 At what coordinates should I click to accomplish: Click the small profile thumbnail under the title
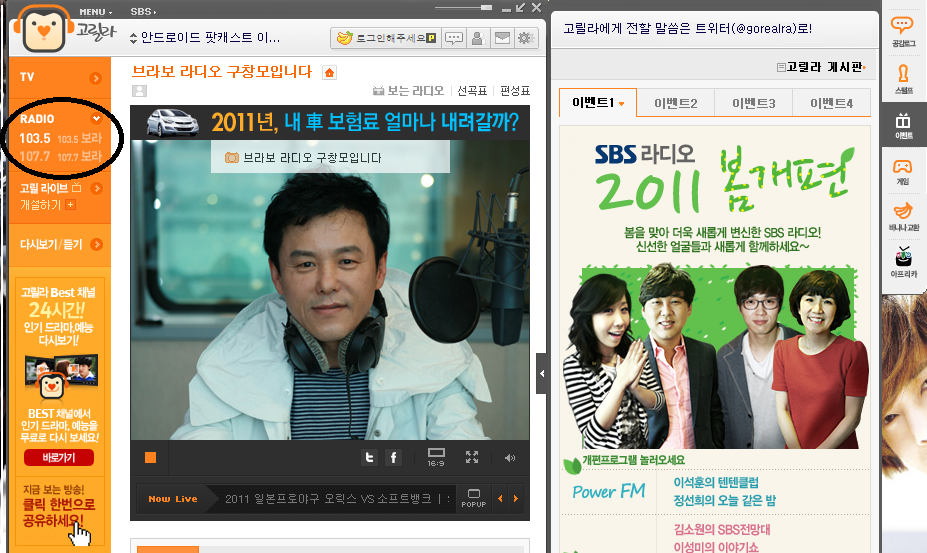click(x=140, y=90)
